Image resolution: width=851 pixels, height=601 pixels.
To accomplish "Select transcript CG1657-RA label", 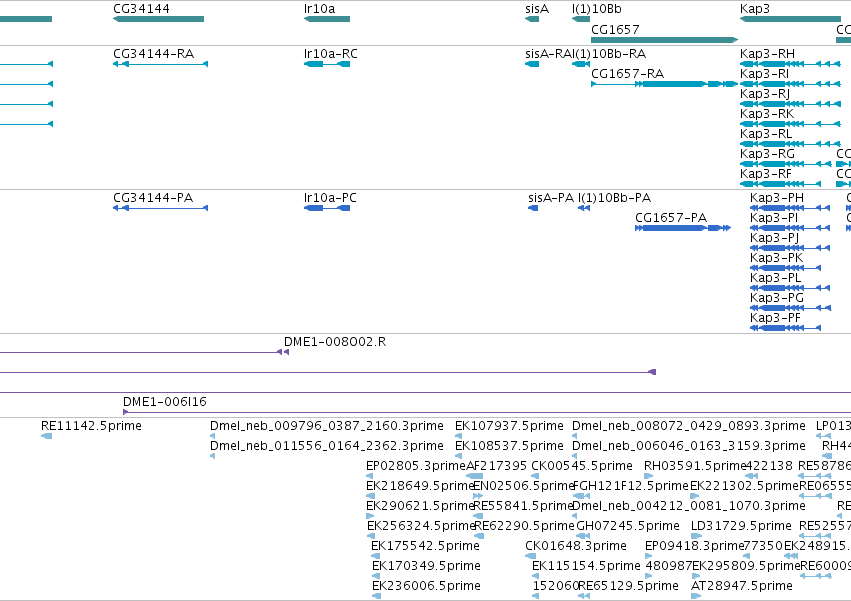I will [x=627, y=73].
